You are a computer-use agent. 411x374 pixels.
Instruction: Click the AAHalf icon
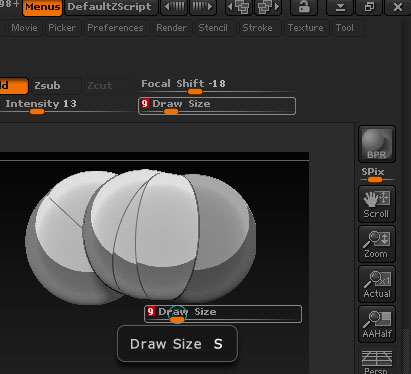pyautogui.click(x=377, y=324)
